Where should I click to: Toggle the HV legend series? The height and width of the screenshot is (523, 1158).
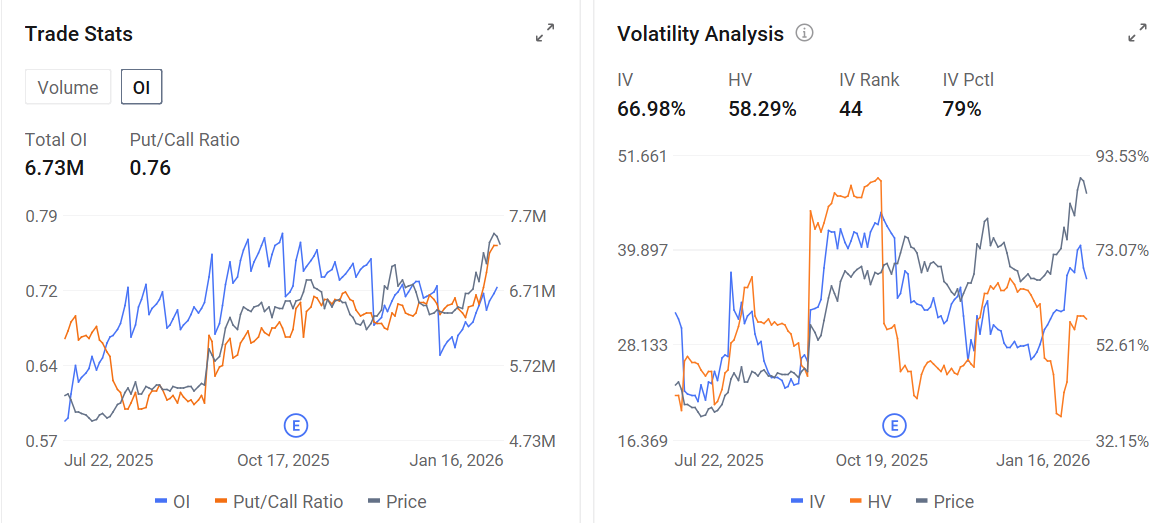click(x=871, y=502)
